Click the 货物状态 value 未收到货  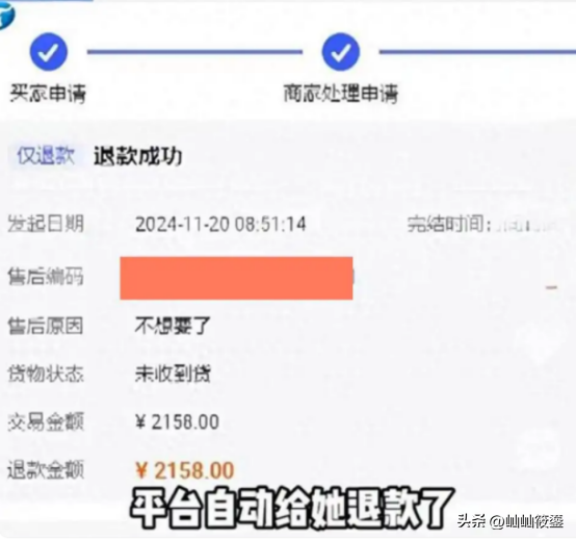(x=173, y=374)
